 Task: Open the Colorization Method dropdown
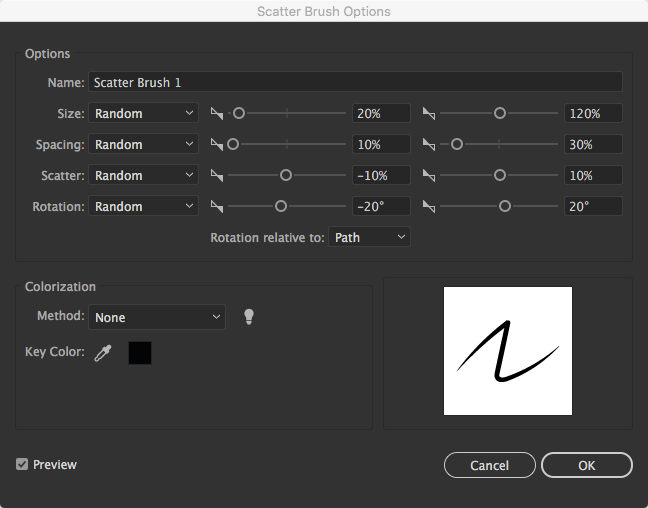[157, 318]
